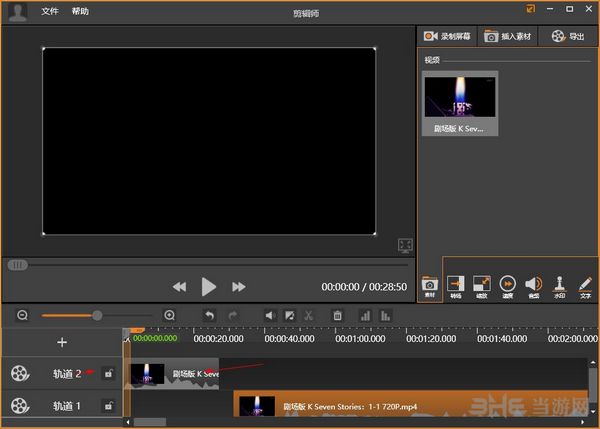Click the timeline scroll right arrow
Viewport: 600px width, 429px height.
click(x=582, y=422)
